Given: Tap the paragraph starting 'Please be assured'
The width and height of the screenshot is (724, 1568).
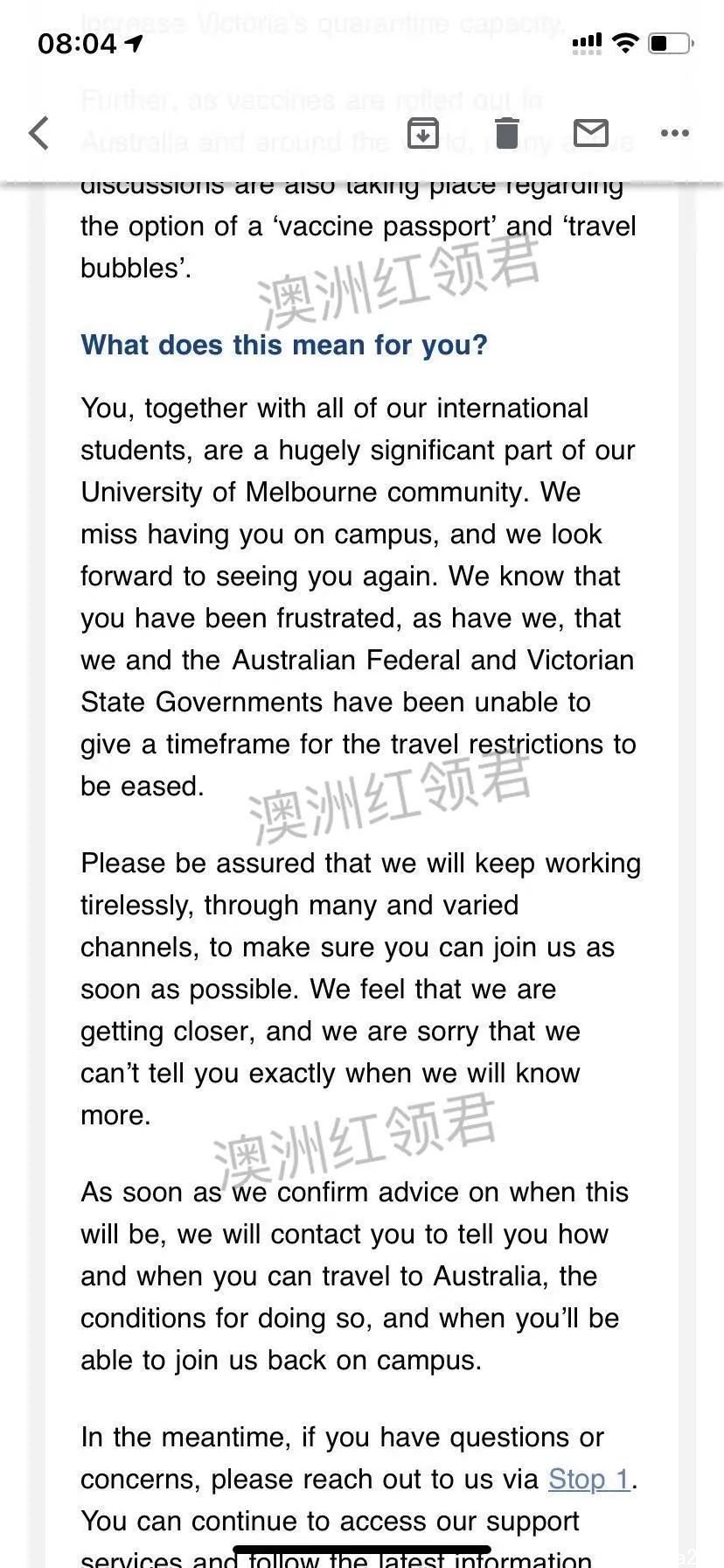Looking at the screenshot, I should click(x=360, y=989).
